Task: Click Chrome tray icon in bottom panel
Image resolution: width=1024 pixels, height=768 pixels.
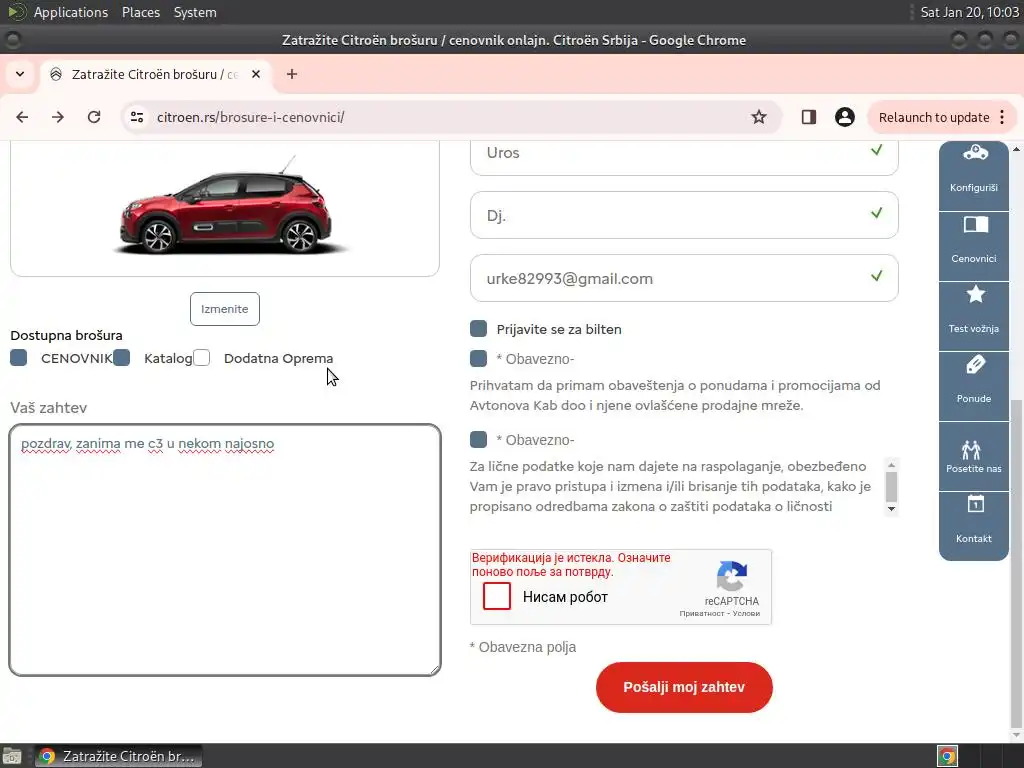Action: point(947,756)
